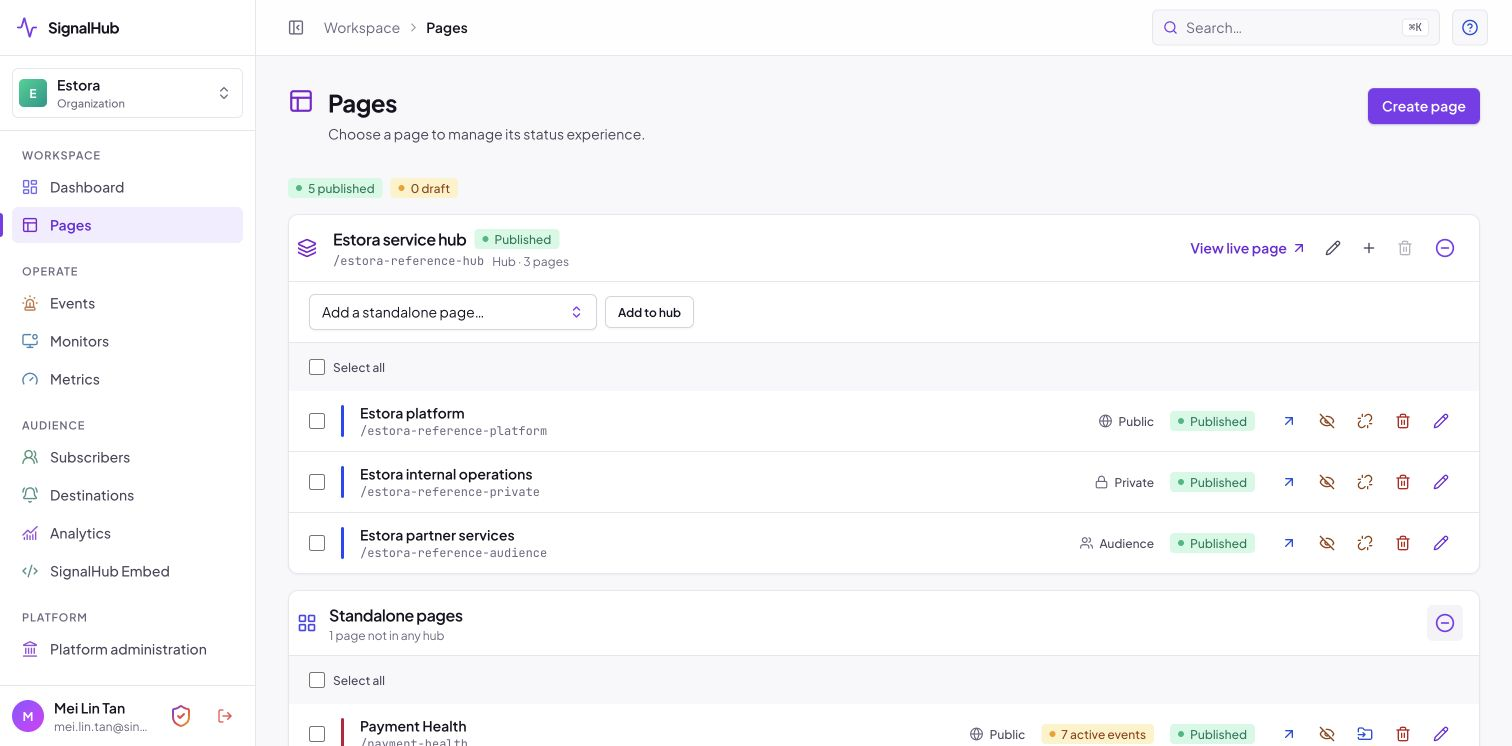This screenshot has height=746, width=1512.
Task: Click the Add to hub button
Action: tap(649, 312)
